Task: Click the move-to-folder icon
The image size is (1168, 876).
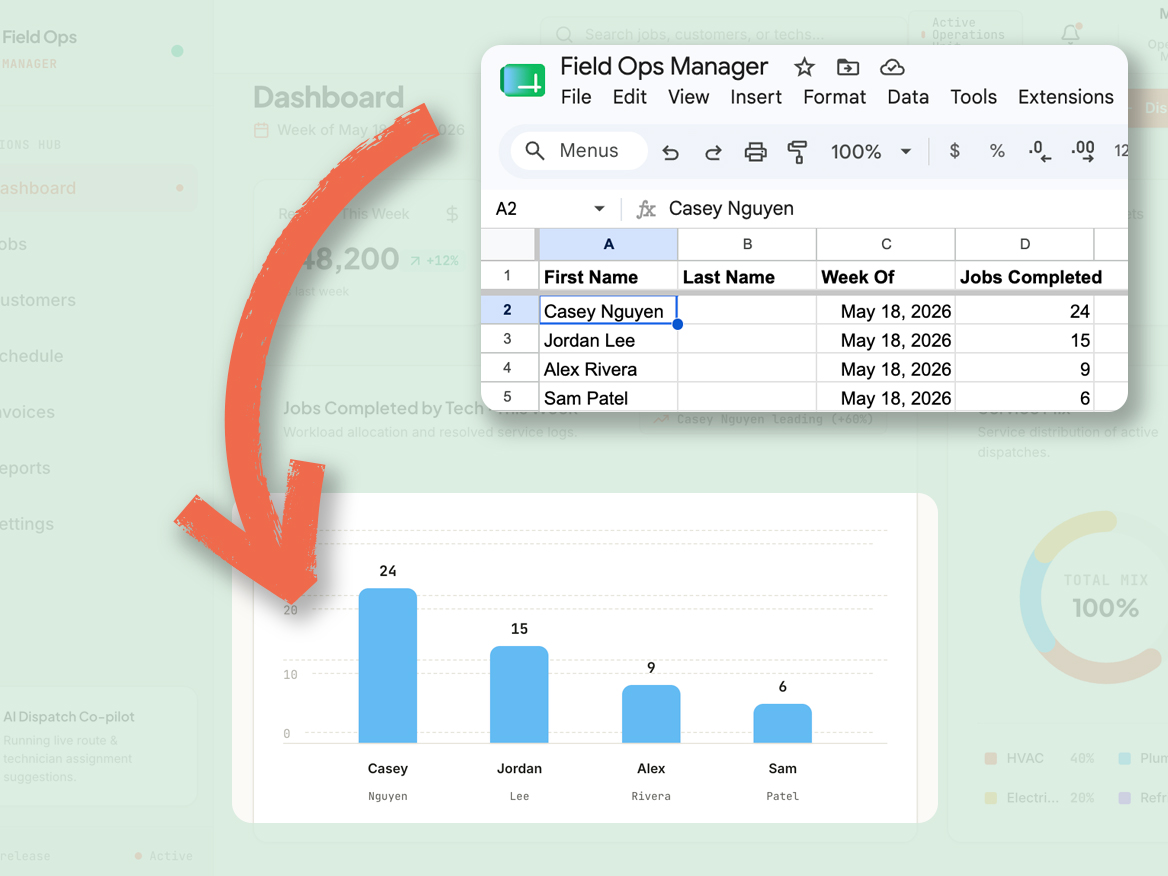Action: (x=848, y=68)
